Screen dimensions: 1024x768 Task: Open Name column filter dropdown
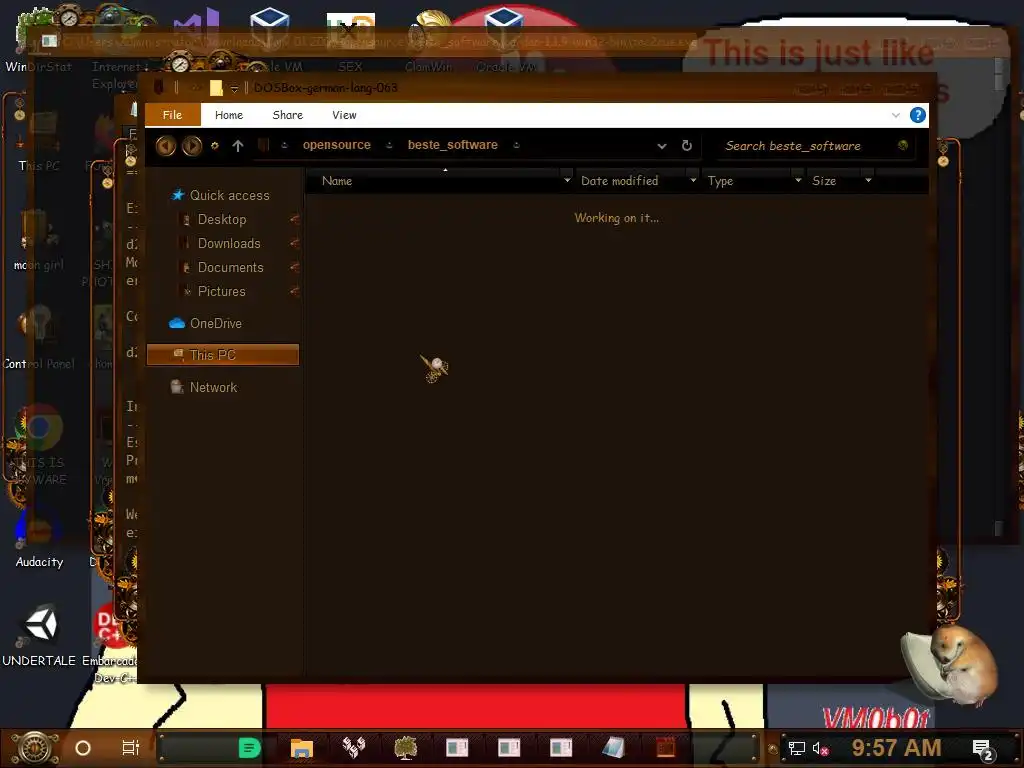pos(567,180)
